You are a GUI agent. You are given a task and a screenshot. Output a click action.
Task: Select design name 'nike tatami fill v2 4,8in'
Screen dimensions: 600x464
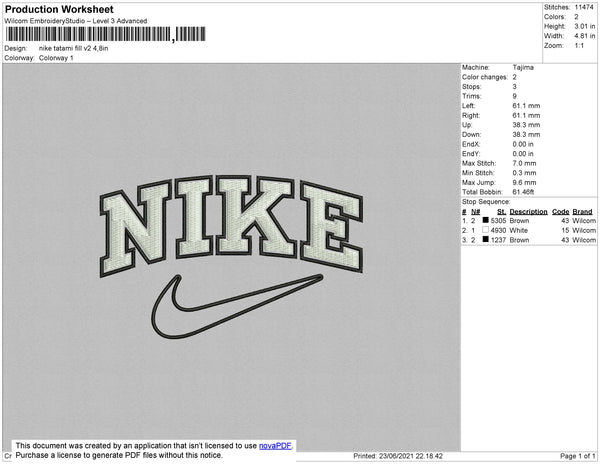73,48
